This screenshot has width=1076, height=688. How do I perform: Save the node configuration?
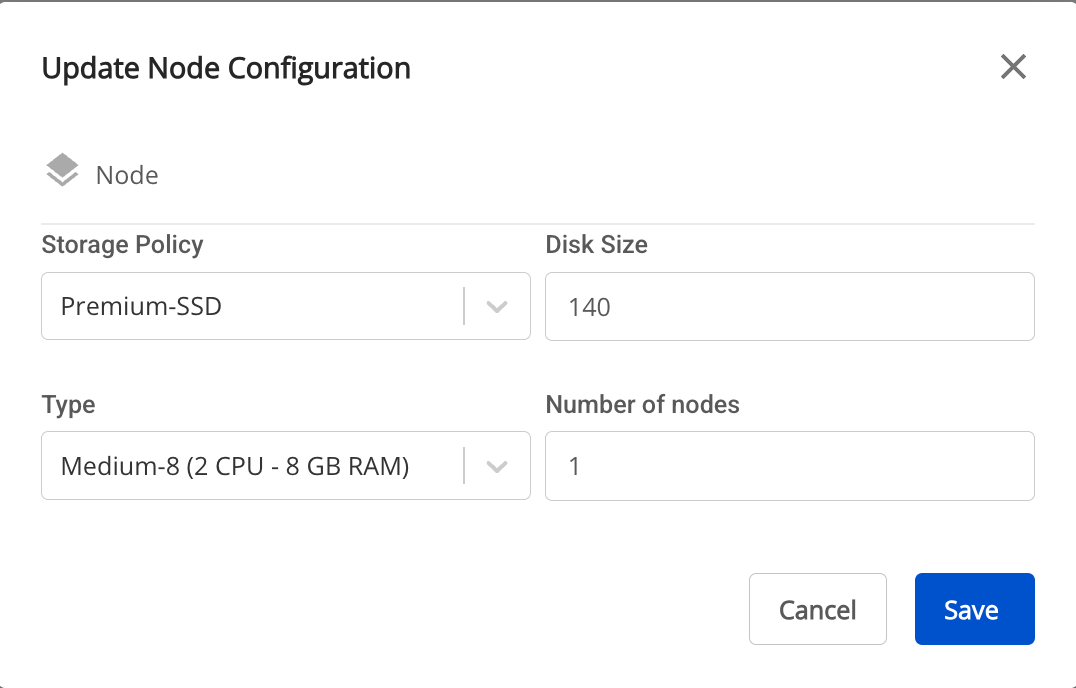point(974,609)
